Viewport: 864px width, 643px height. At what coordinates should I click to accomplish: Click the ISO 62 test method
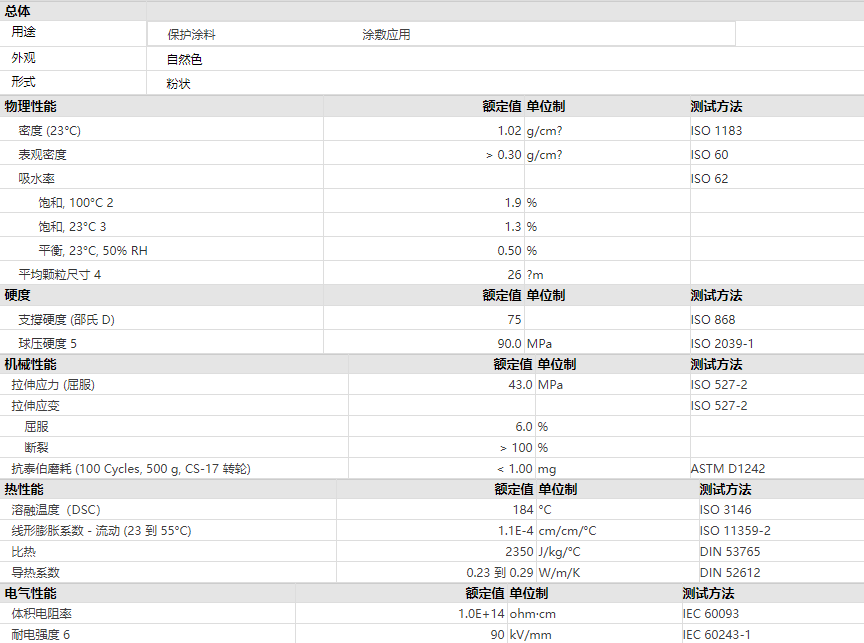(709, 178)
